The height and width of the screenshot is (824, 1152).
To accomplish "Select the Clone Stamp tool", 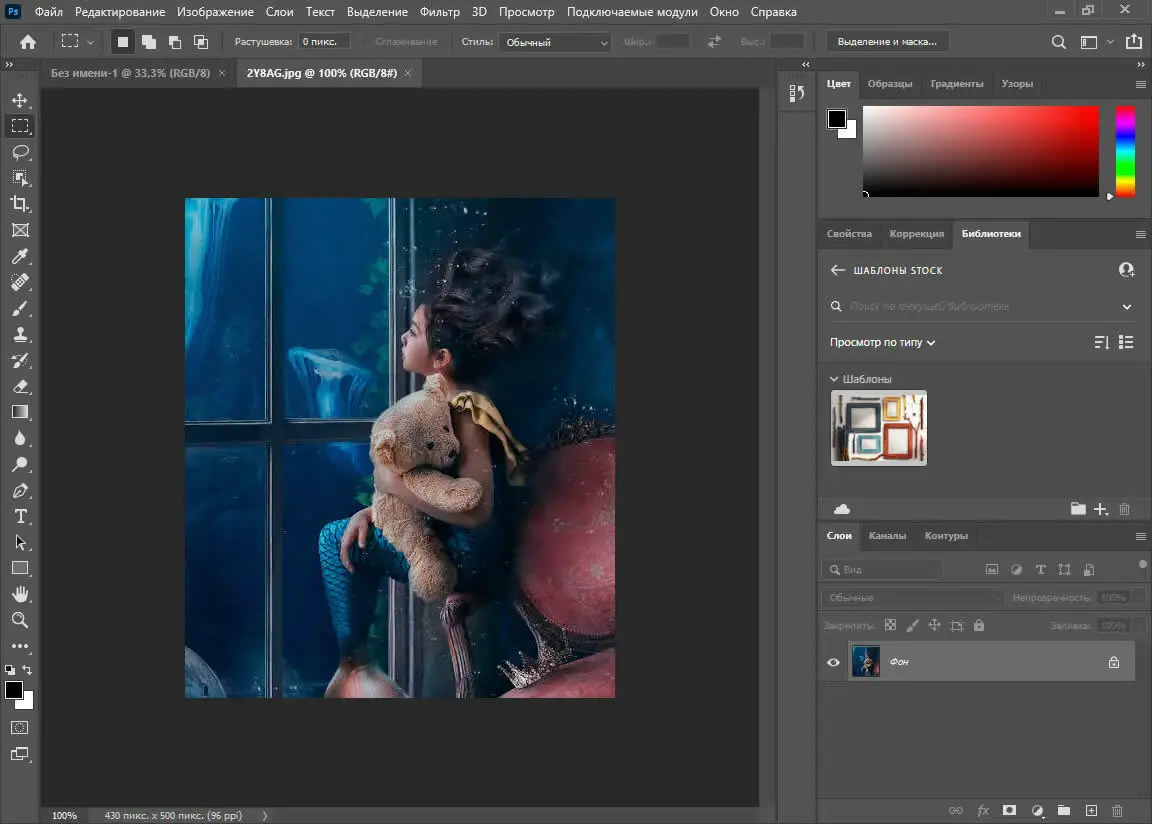I will (x=20, y=334).
